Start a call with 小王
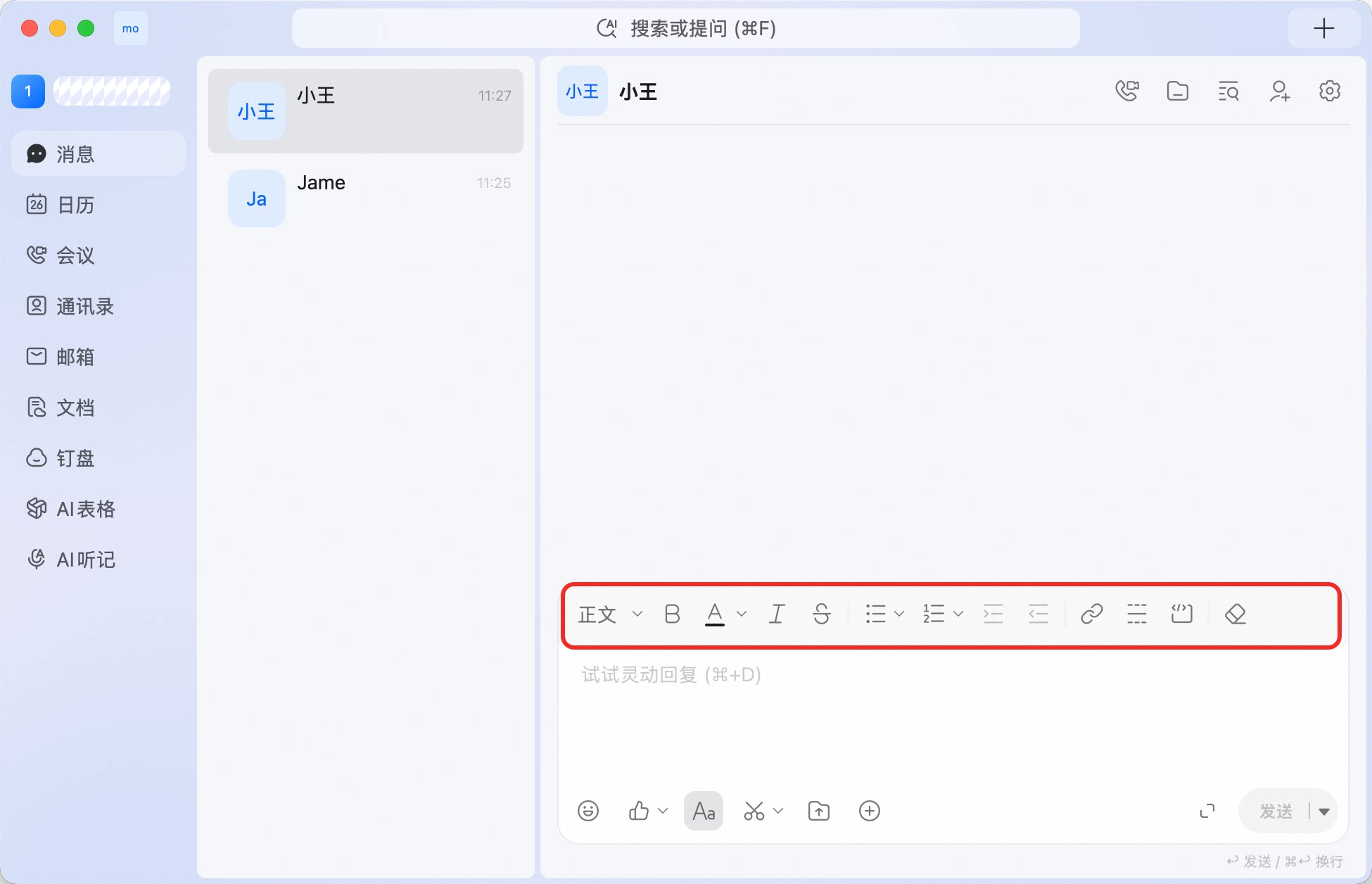The height and width of the screenshot is (884, 1372). click(x=1127, y=91)
